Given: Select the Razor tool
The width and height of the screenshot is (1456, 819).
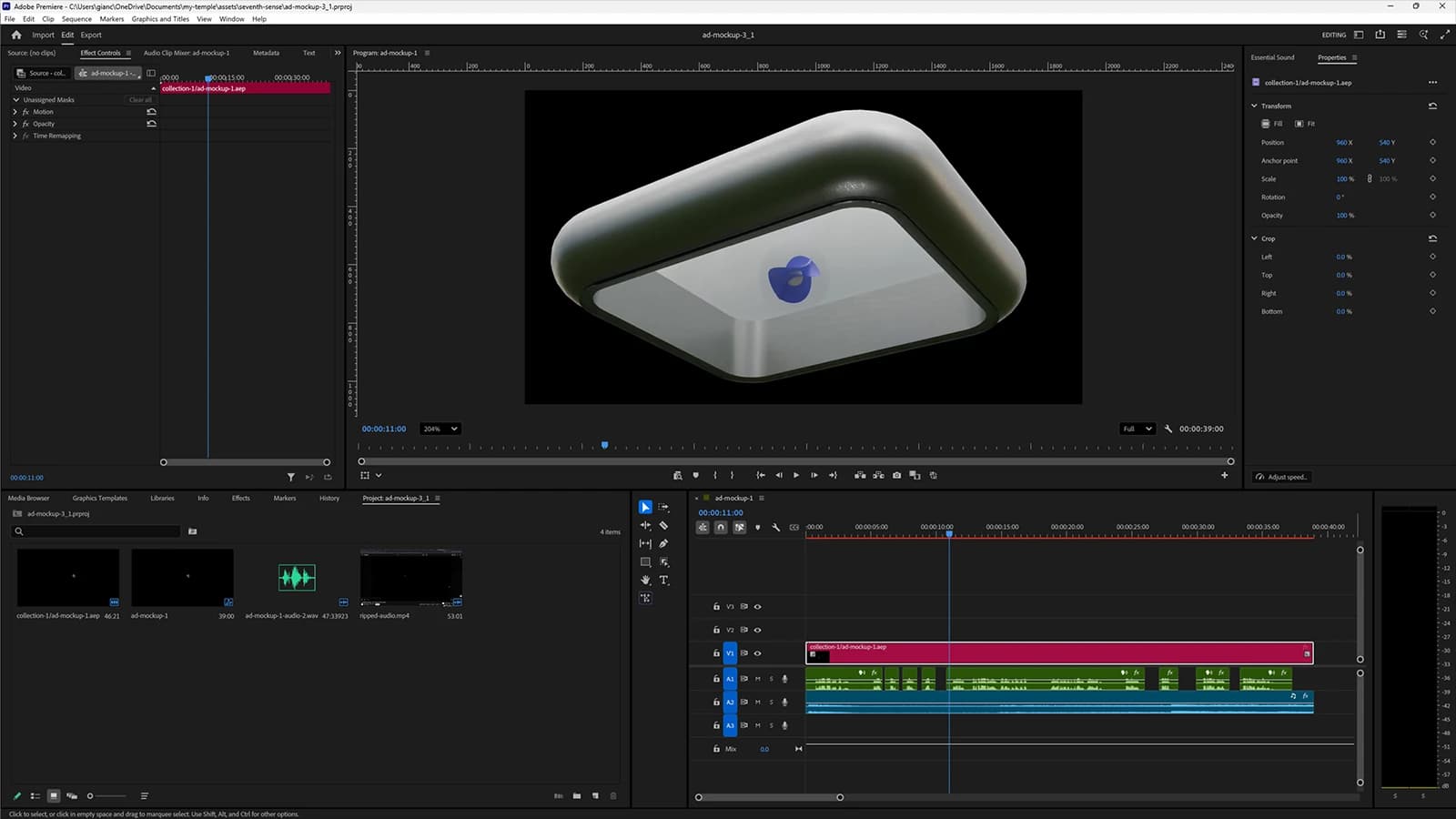Looking at the screenshot, I should point(663,525).
